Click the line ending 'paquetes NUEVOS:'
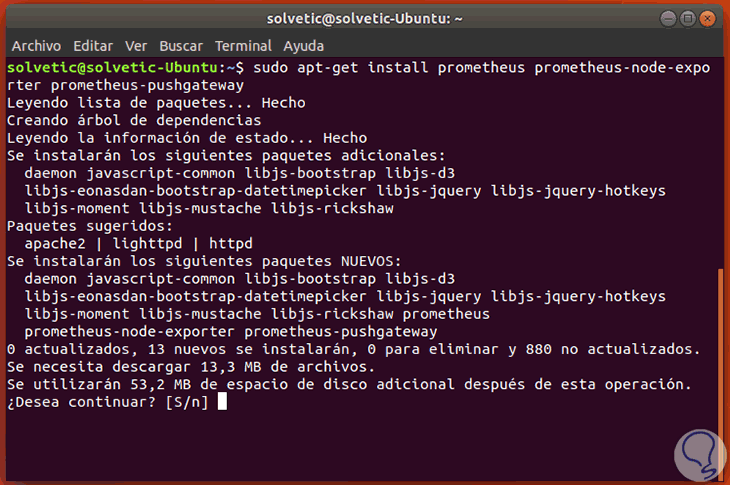The height and width of the screenshot is (485, 730). pos(204,261)
